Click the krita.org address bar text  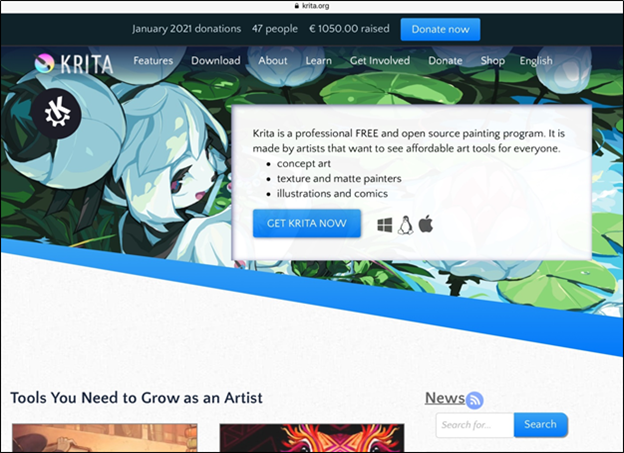(316, 6)
